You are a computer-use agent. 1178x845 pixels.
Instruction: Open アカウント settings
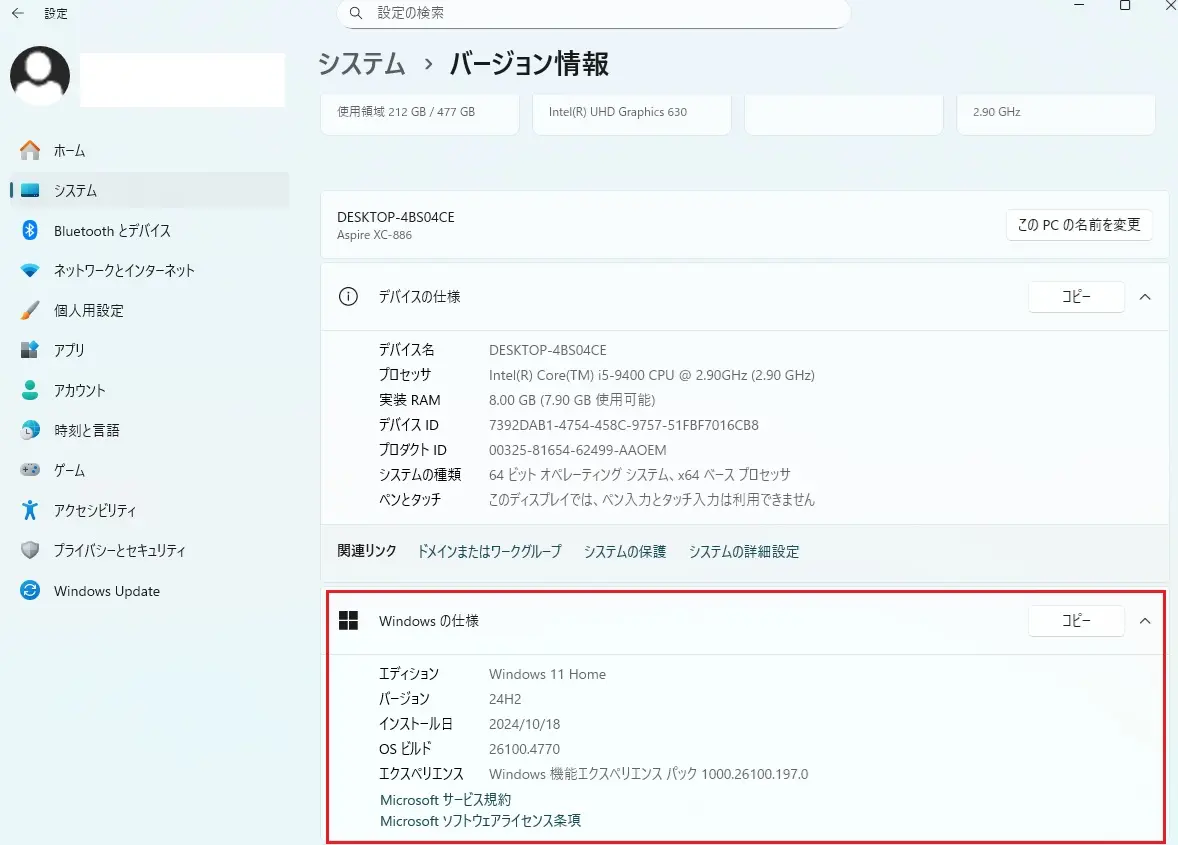pos(149,390)
